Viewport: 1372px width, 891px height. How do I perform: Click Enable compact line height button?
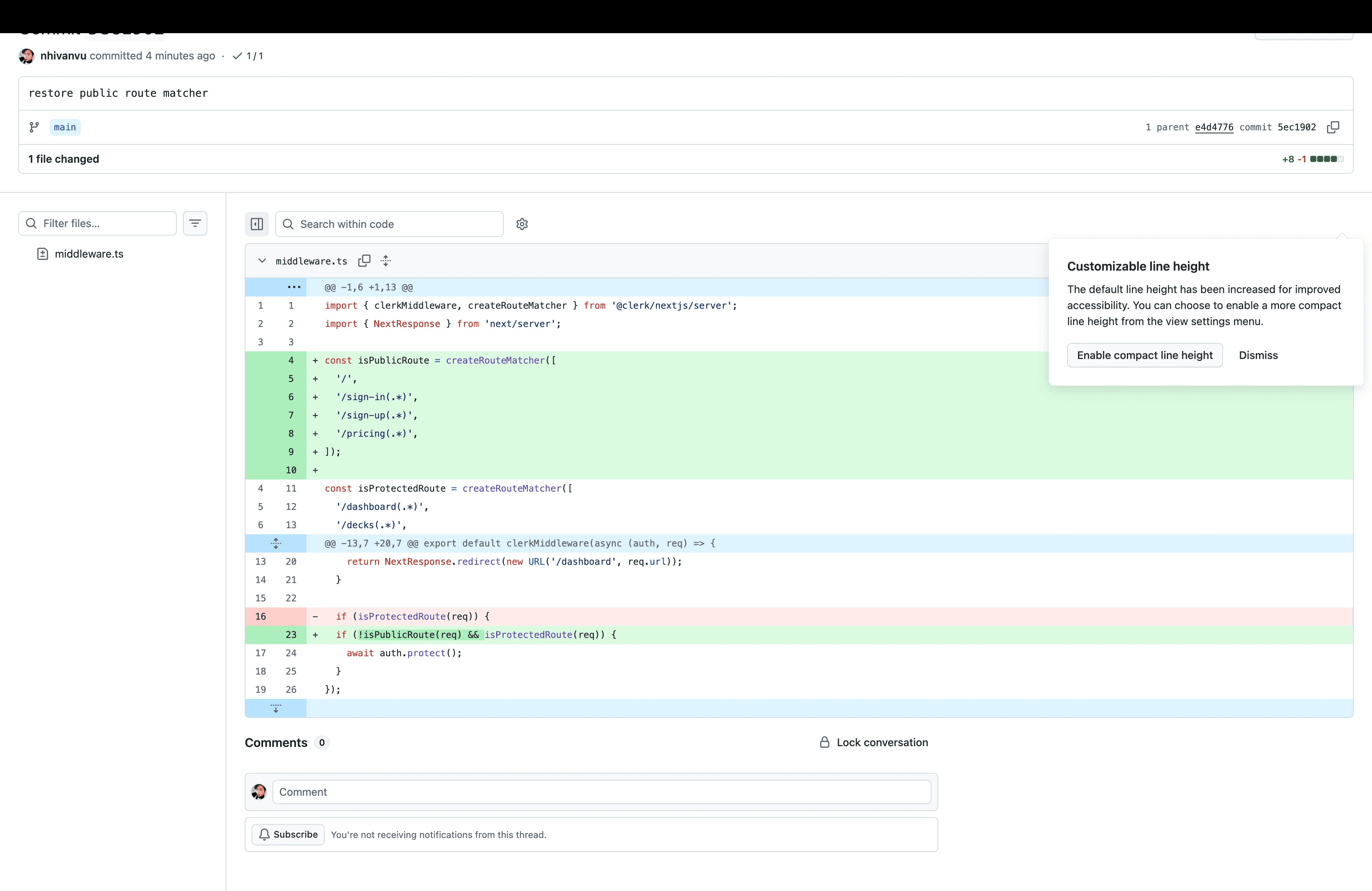1144,356
